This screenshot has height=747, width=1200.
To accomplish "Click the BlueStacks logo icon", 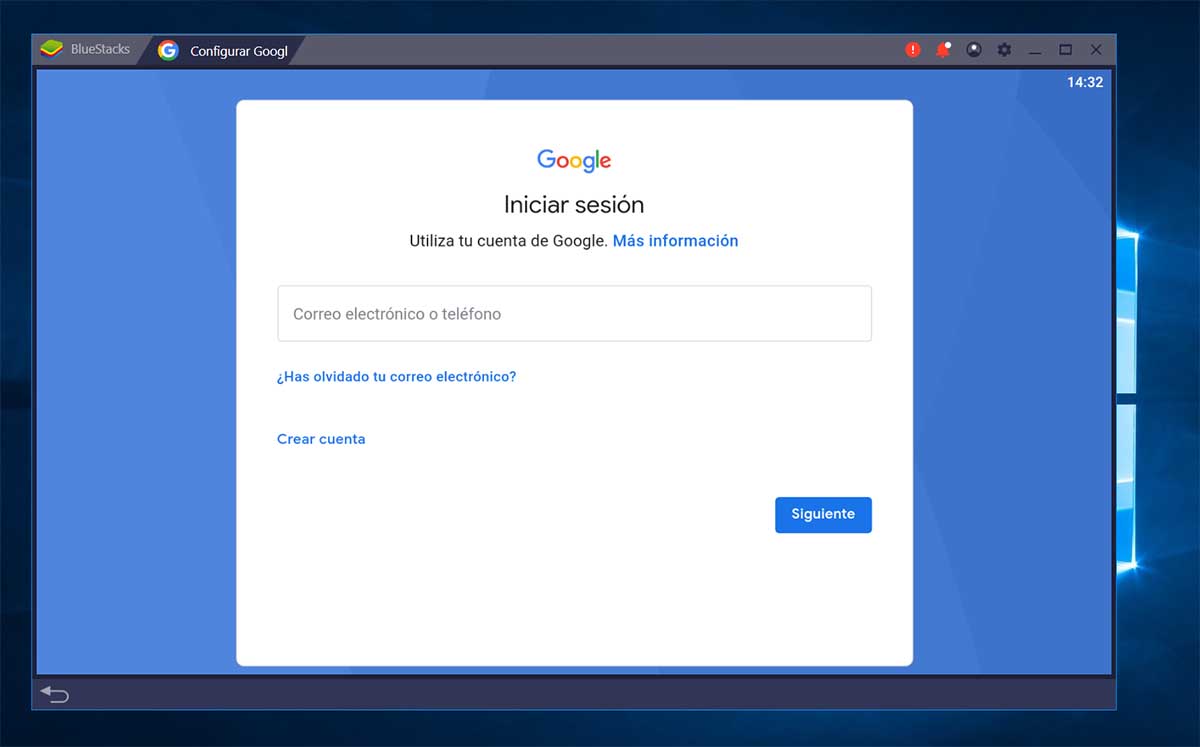I will (51, 49).
